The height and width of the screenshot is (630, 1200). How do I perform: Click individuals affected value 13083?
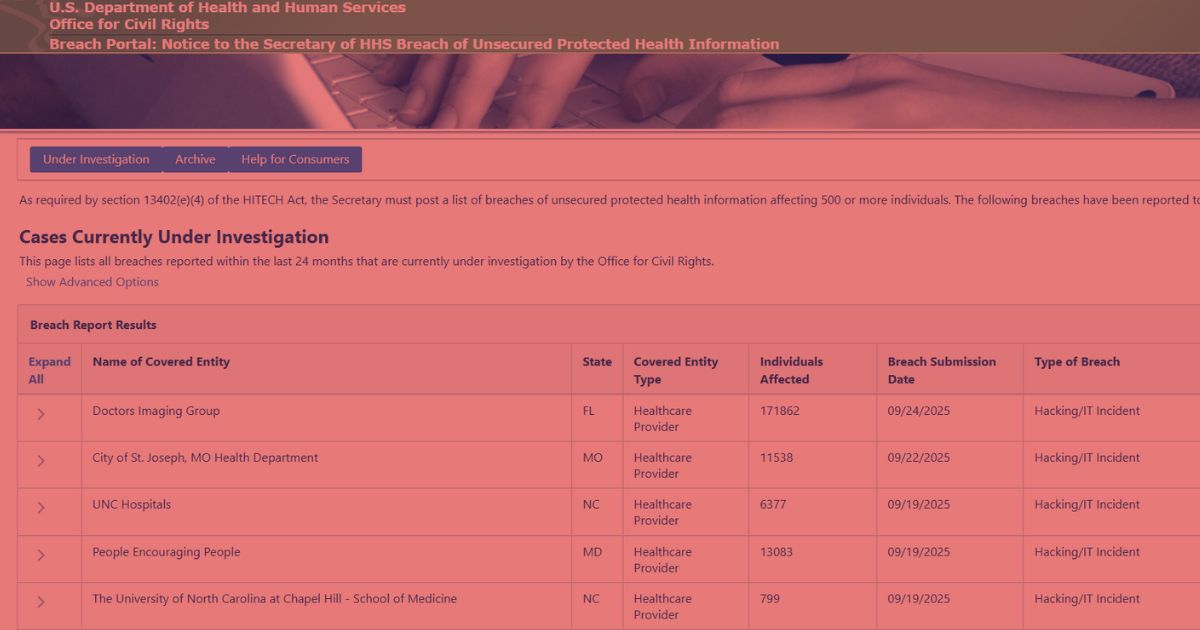pos(777,552)
